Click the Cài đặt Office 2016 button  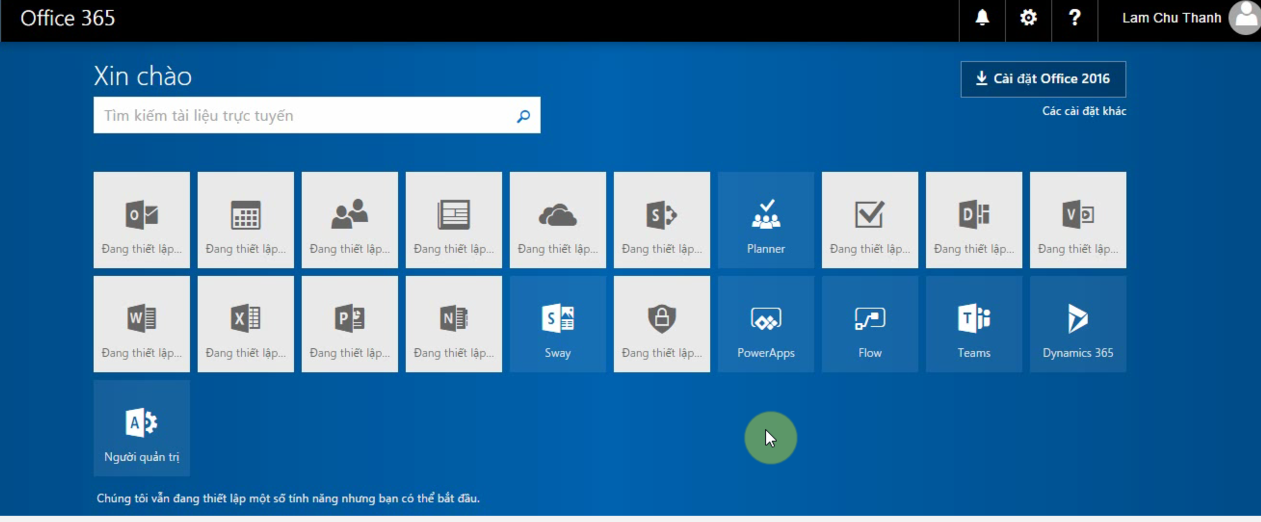point(1042,79)
